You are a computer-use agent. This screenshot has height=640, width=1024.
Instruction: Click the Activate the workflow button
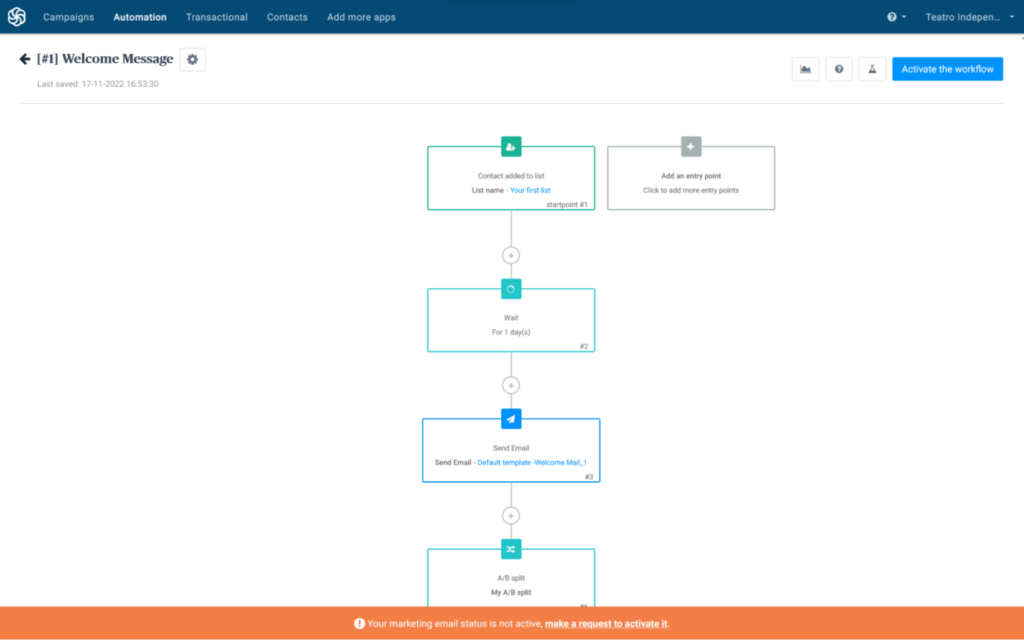pyautogui.click(x=947, y=68)
